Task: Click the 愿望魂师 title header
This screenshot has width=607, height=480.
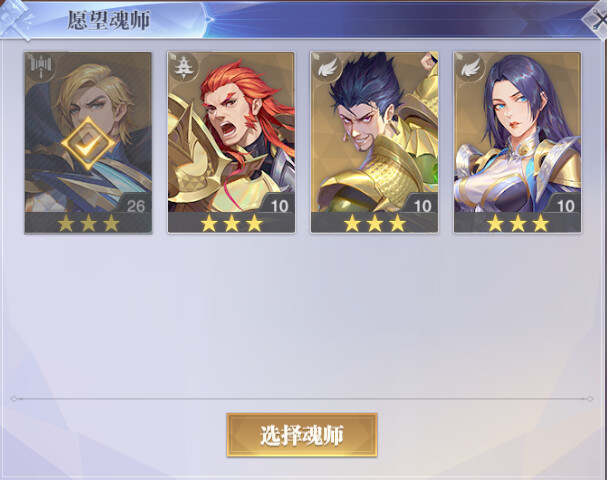Action: click(109, 20)
